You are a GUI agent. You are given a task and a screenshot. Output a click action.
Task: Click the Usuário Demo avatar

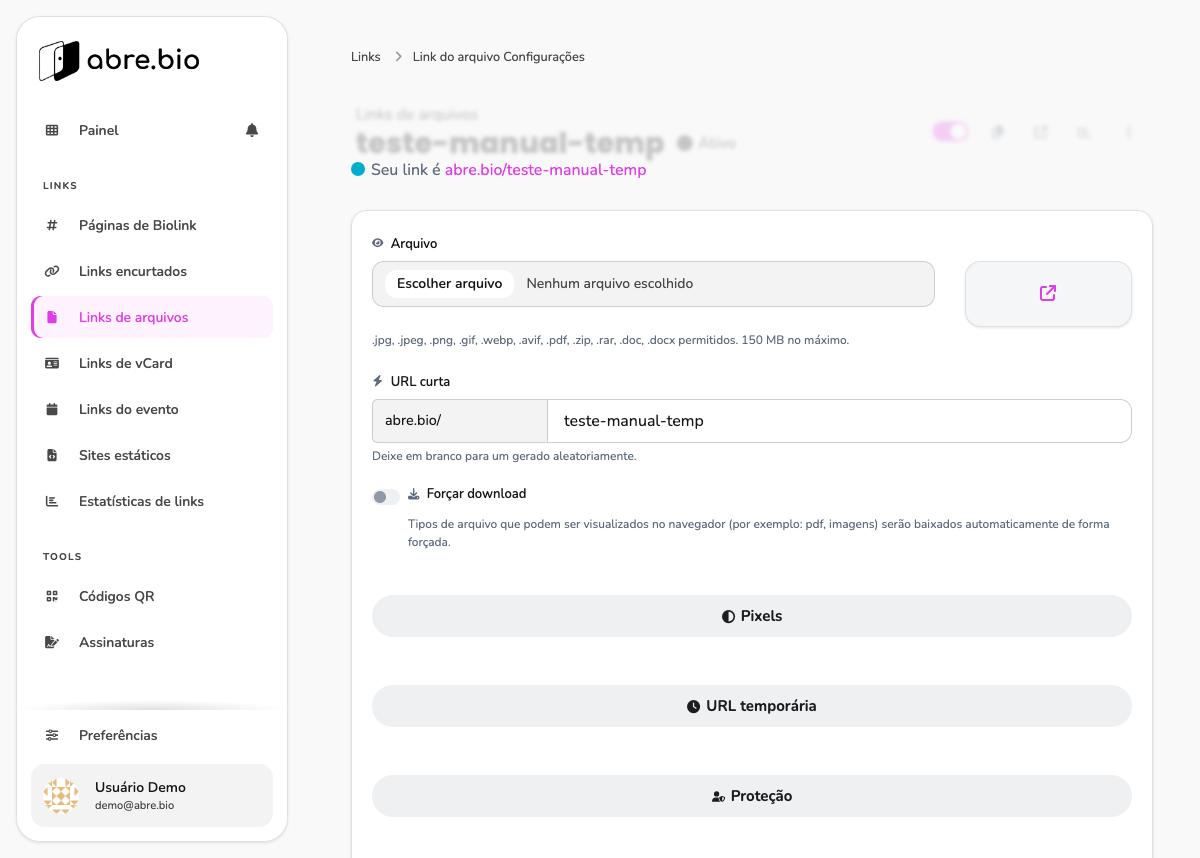(x=61, y=796)
